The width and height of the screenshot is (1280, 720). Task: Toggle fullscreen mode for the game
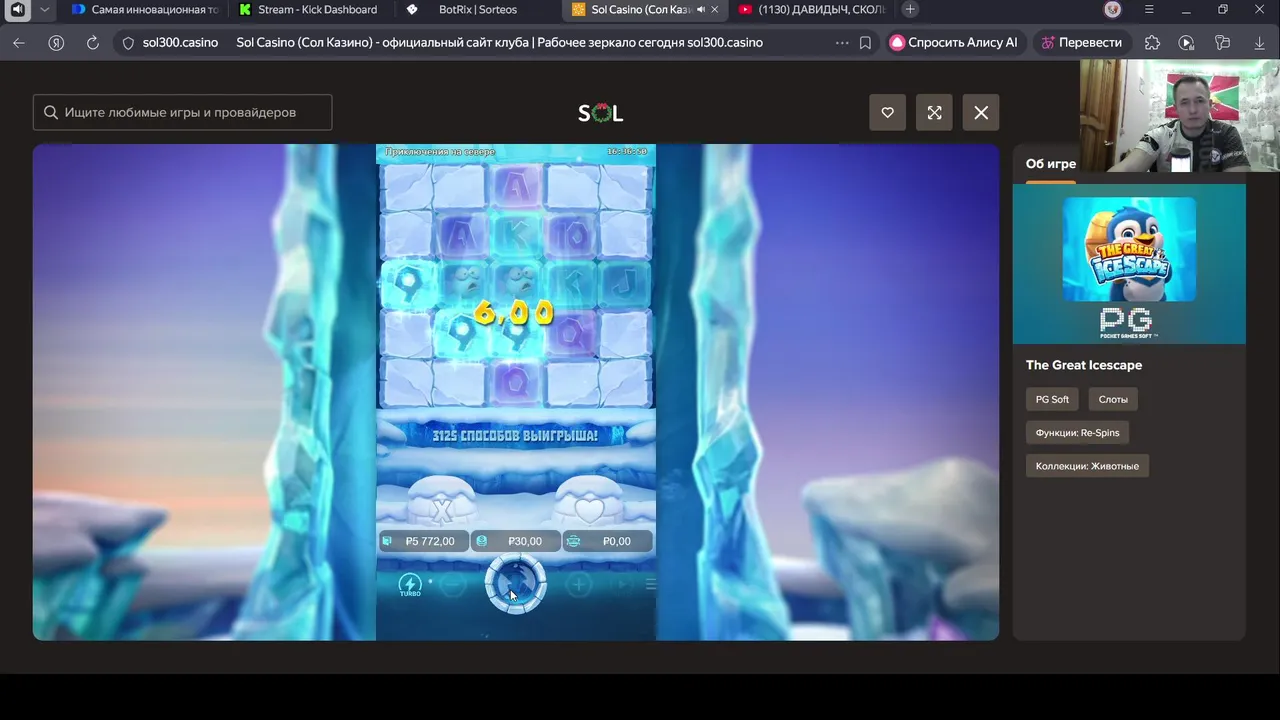pos(934,113)
